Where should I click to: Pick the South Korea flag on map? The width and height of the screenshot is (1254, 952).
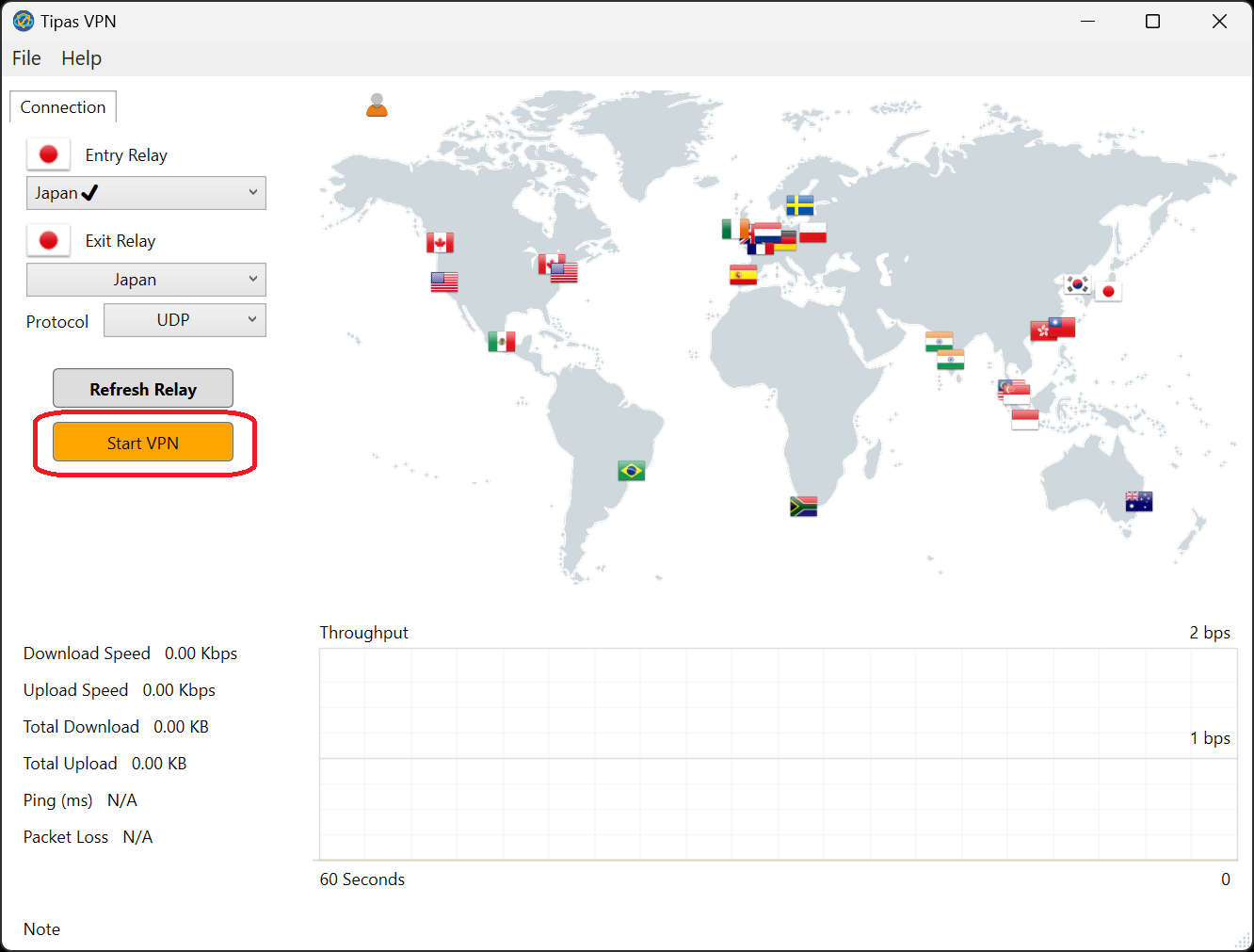pos(1078,284)
